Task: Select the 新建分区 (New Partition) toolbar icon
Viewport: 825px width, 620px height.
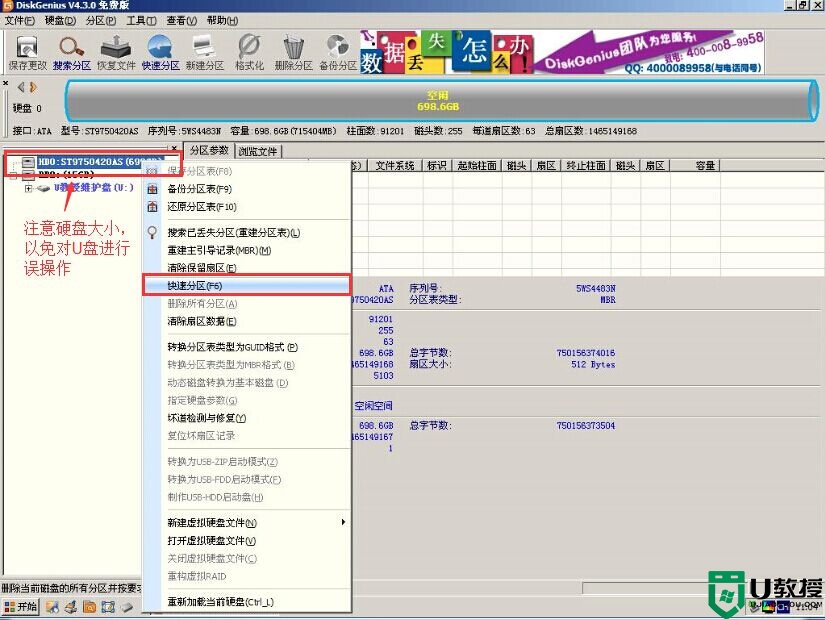Action: click(x=204, y=51)
